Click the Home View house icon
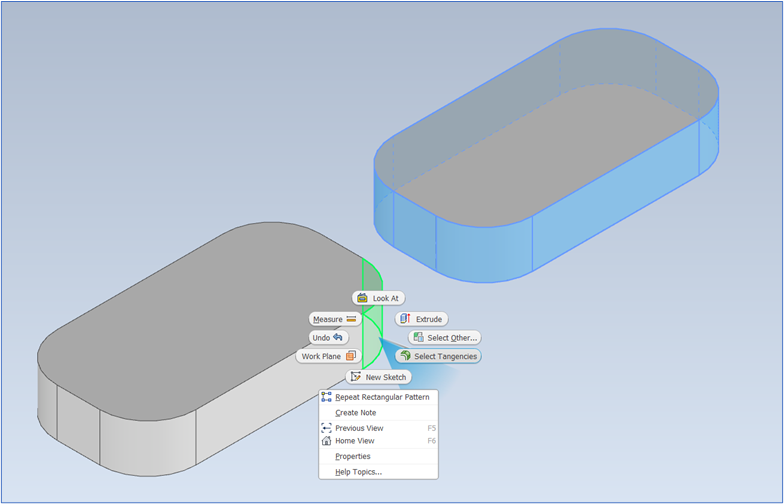 coord(326,441)
